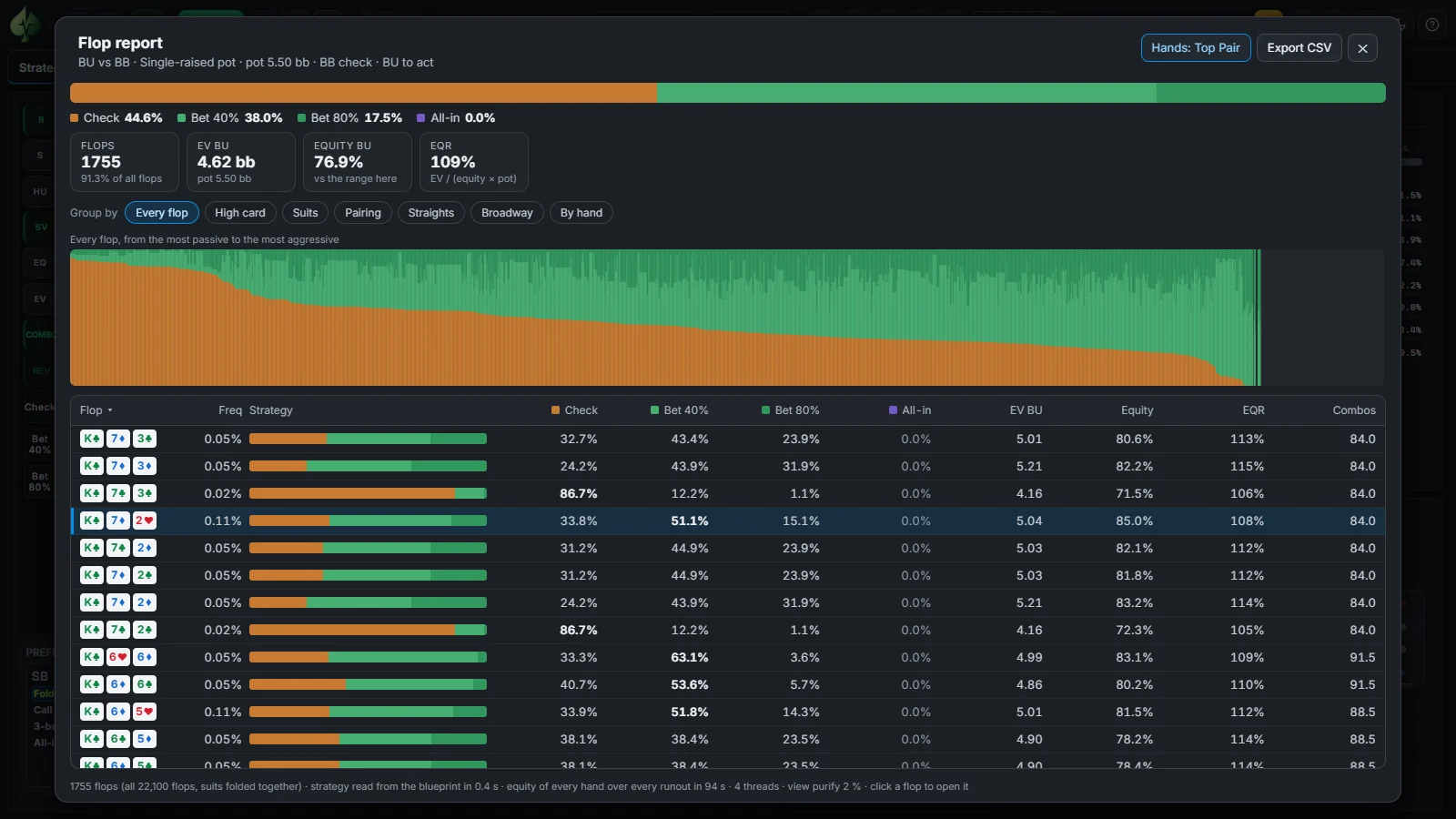
Task: Sort by the EQR column header
Action: 1253,410
